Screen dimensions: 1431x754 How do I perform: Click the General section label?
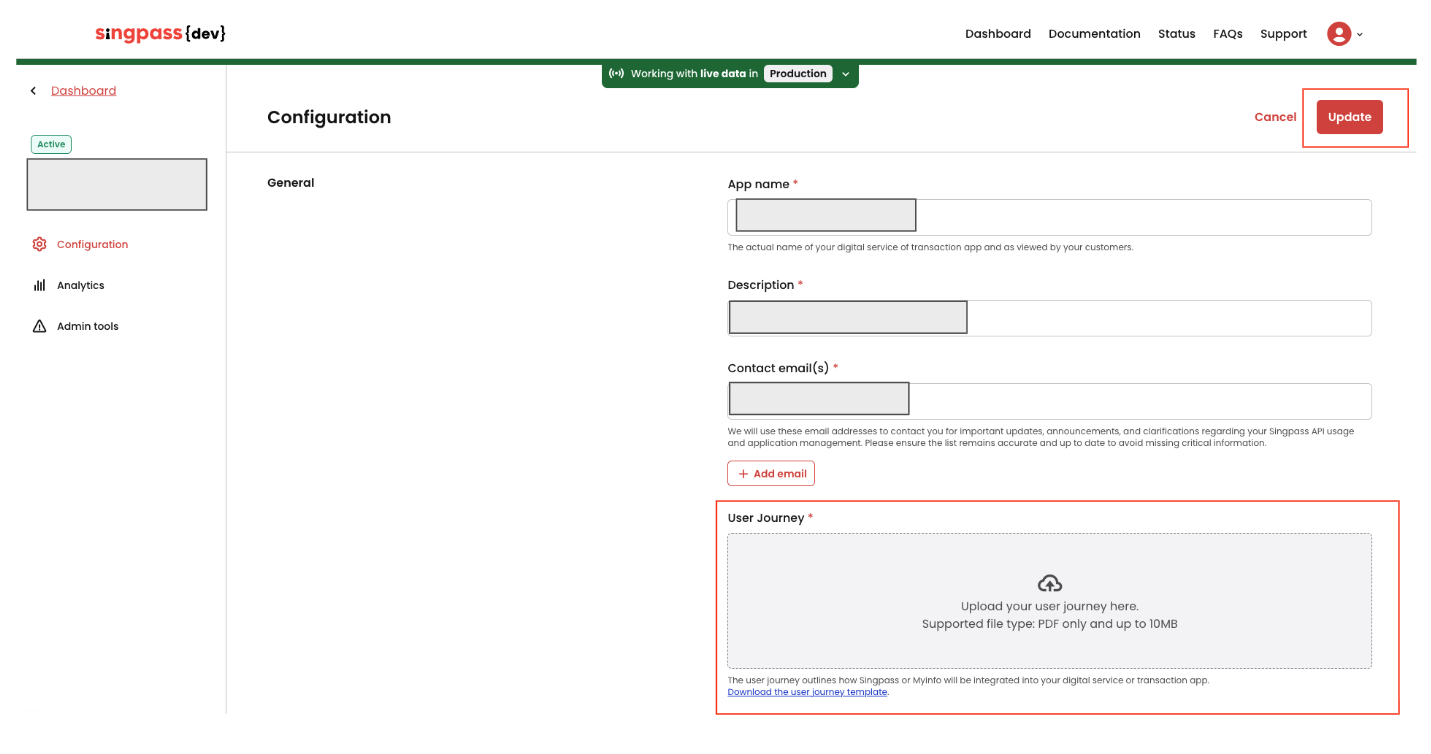(x=291, y=183)
